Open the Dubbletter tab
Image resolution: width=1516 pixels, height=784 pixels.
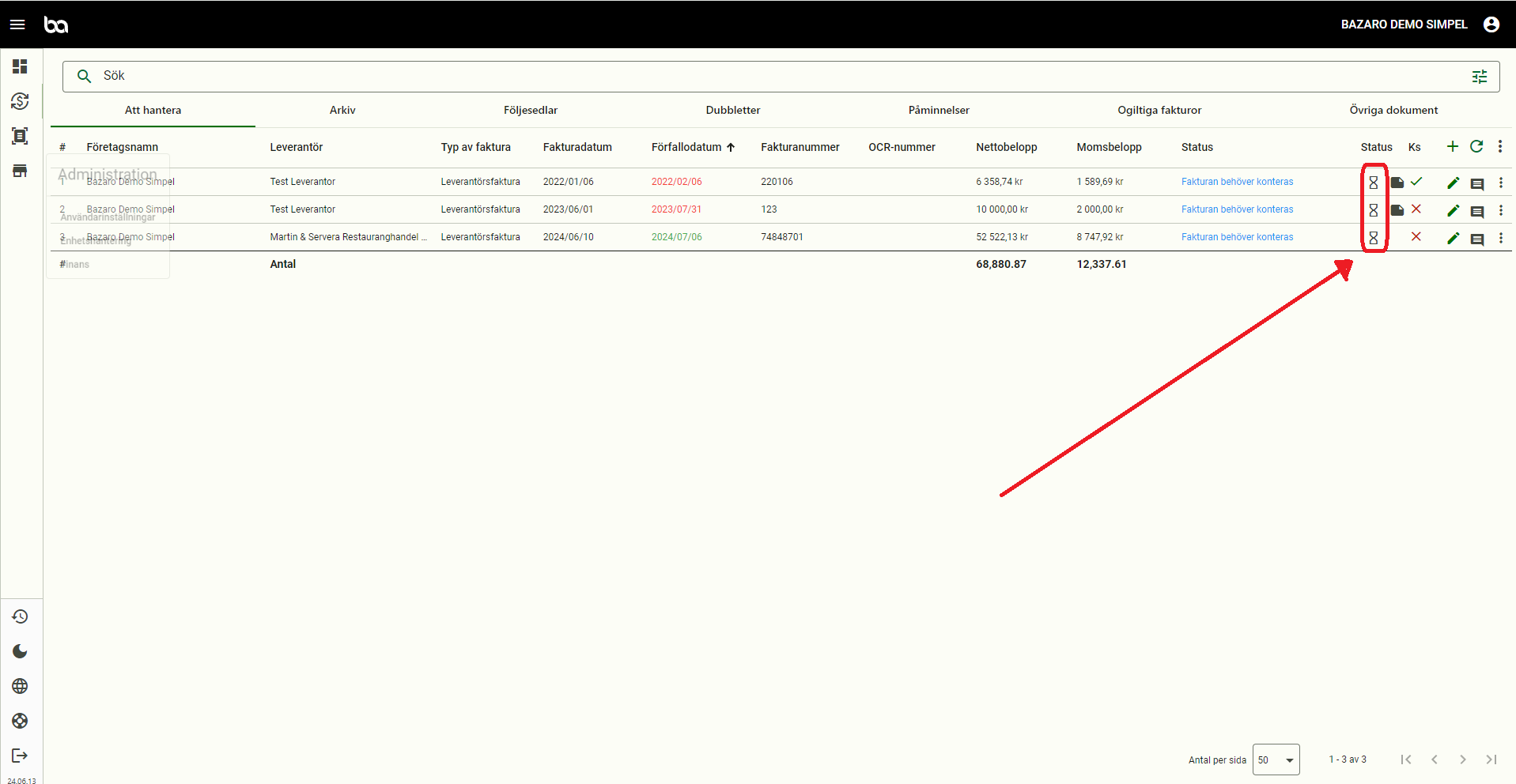tap(733, 111)
